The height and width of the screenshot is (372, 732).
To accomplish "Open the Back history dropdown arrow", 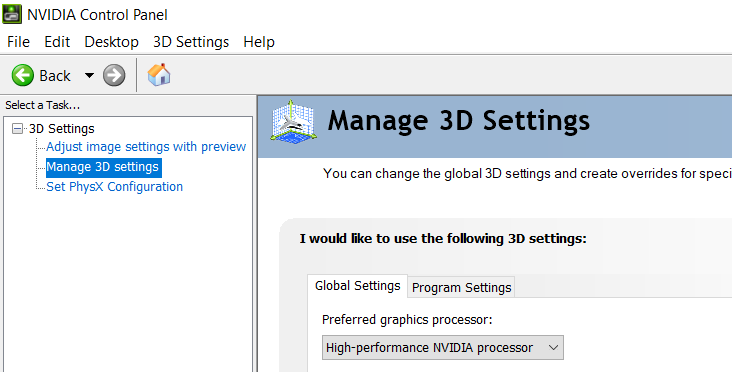I will 89,75.
